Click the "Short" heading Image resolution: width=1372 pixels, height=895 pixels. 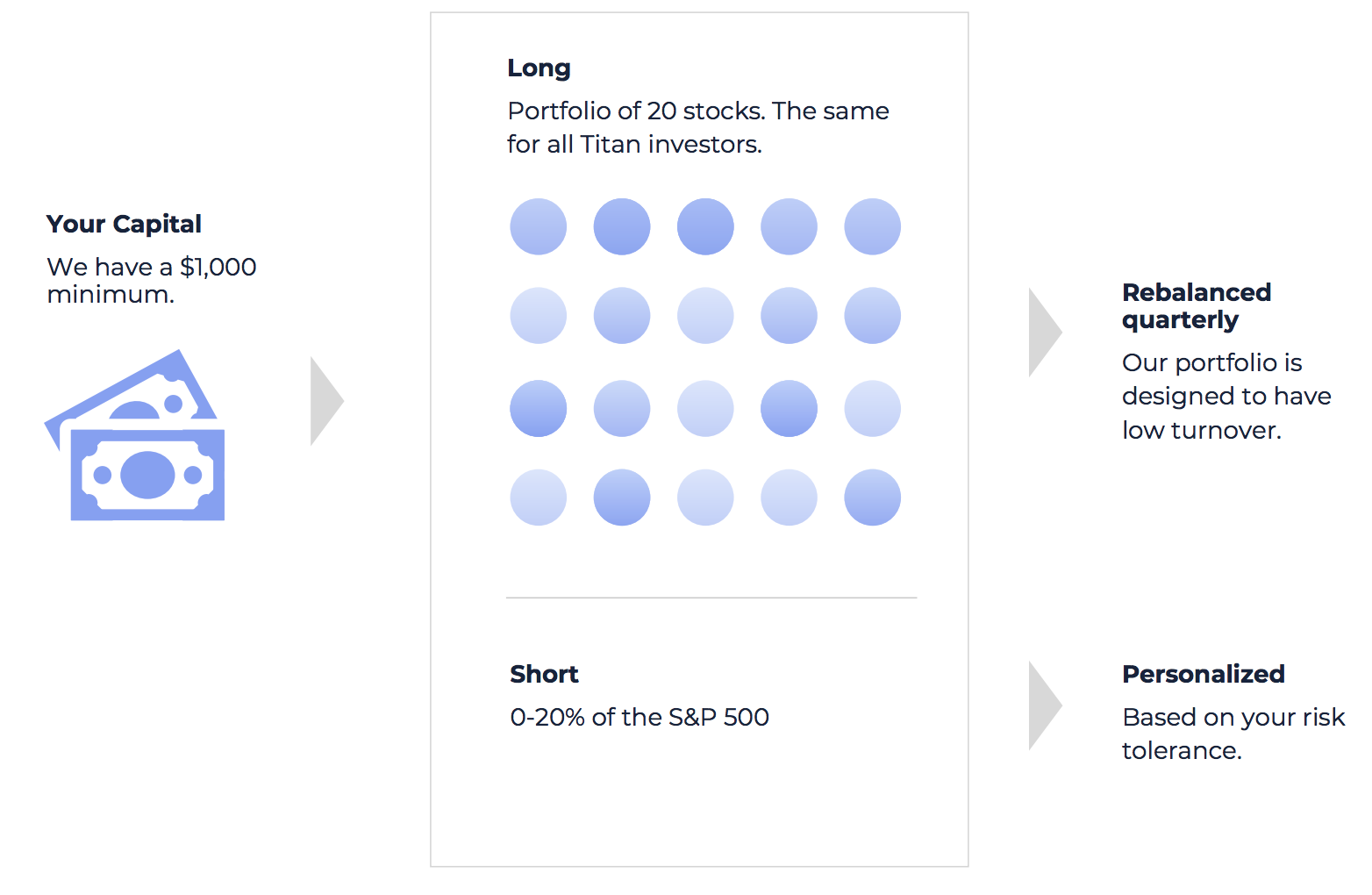[x=544, y=674]
